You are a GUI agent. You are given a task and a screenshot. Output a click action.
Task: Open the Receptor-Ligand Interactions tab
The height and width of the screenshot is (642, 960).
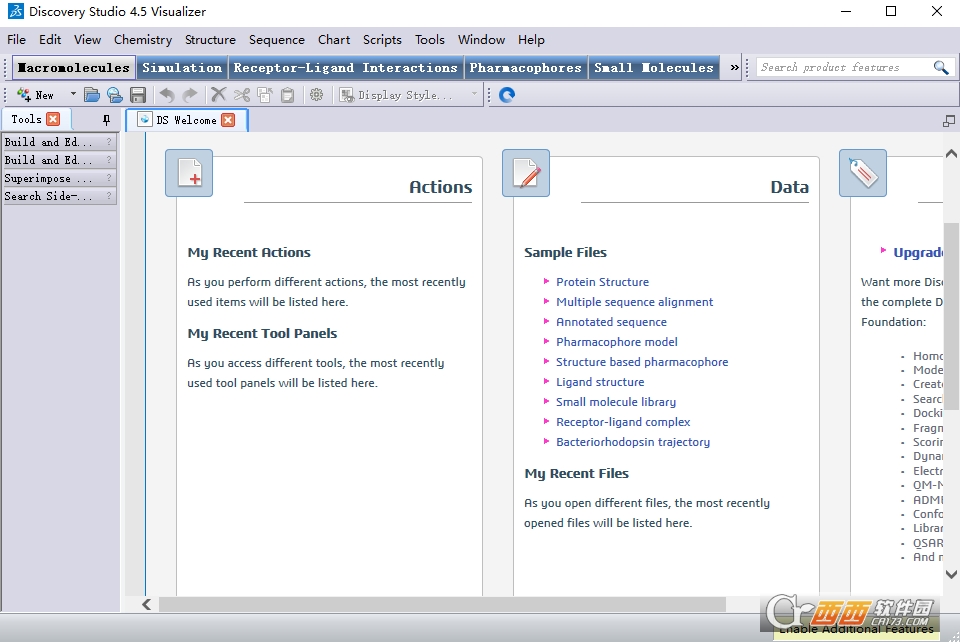tap(345, 67)
